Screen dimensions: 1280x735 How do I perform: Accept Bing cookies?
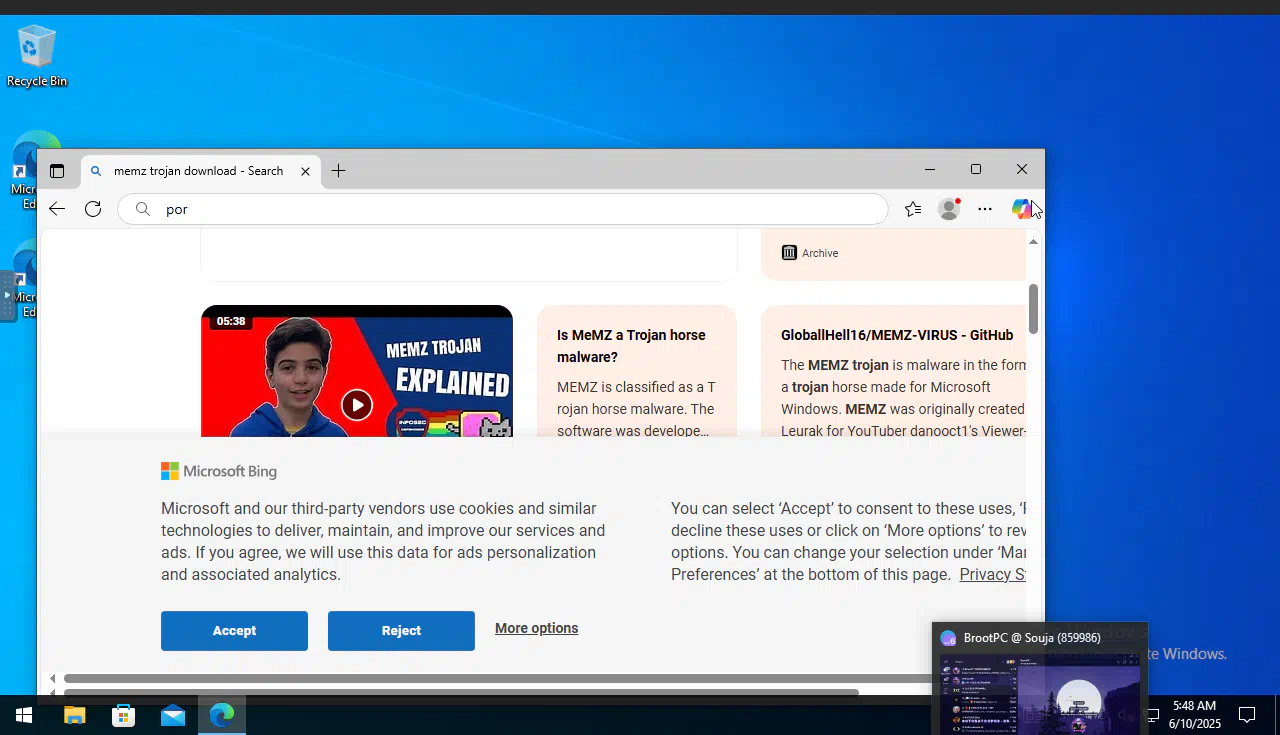point(234,631)
